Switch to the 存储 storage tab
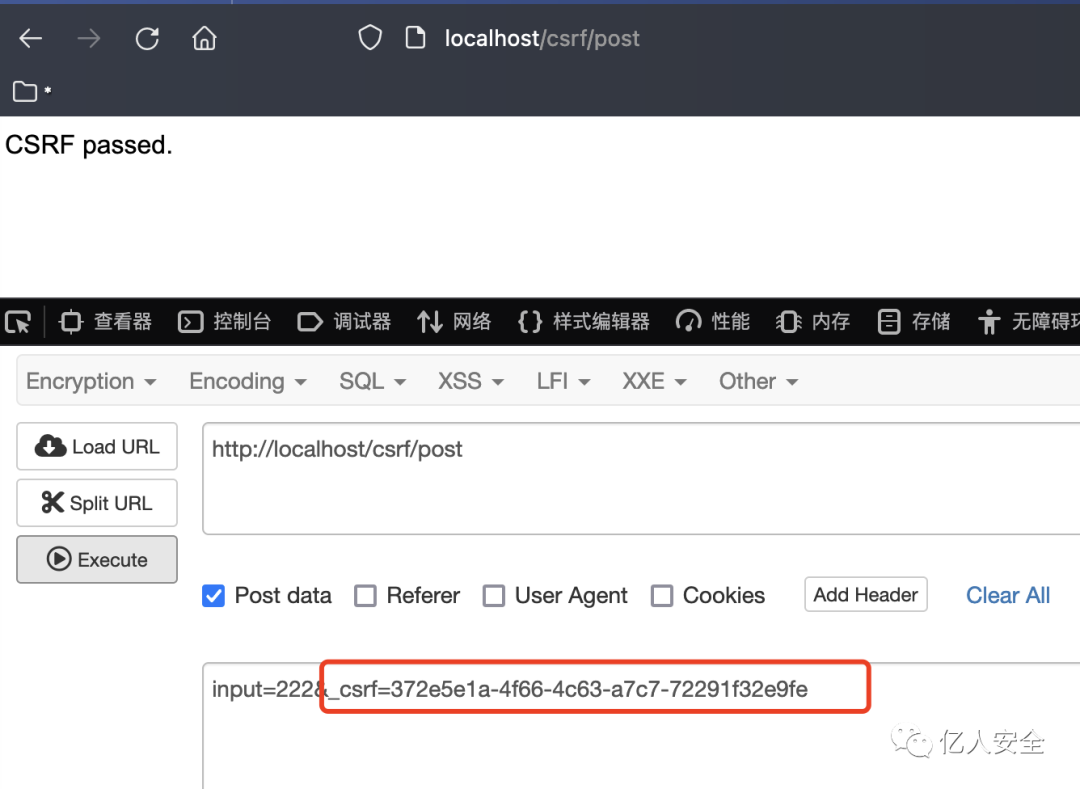The image size is (1080, 789). (x=913, y=322)
